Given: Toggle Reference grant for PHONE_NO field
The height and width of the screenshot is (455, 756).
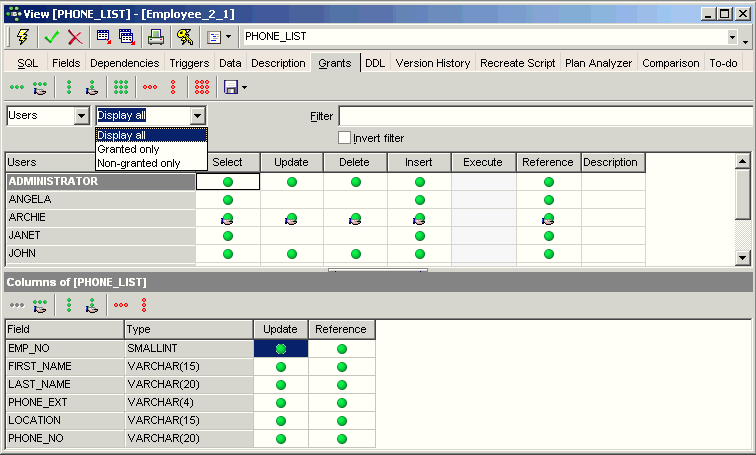Looking at the screenshot, I should pos(342,439).
